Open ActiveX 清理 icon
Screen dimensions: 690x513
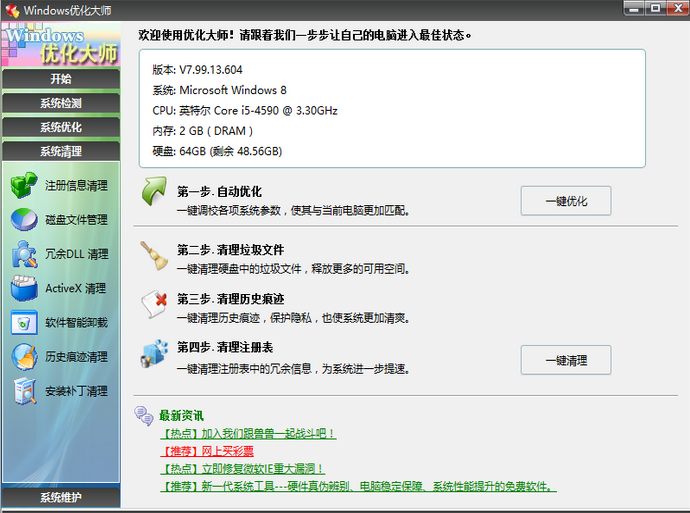[24, 288]
